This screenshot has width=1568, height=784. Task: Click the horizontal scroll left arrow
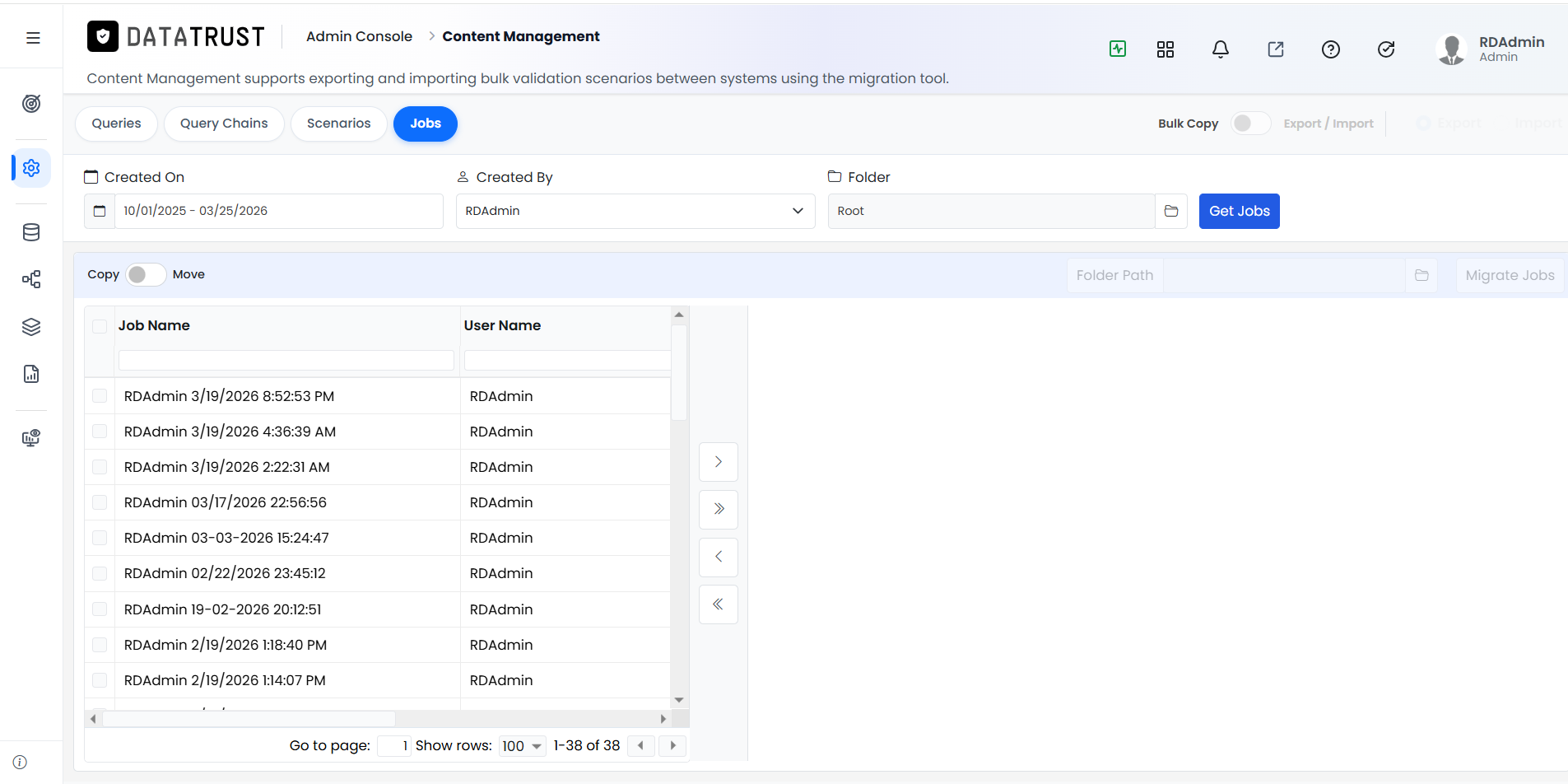pos(93,719)
